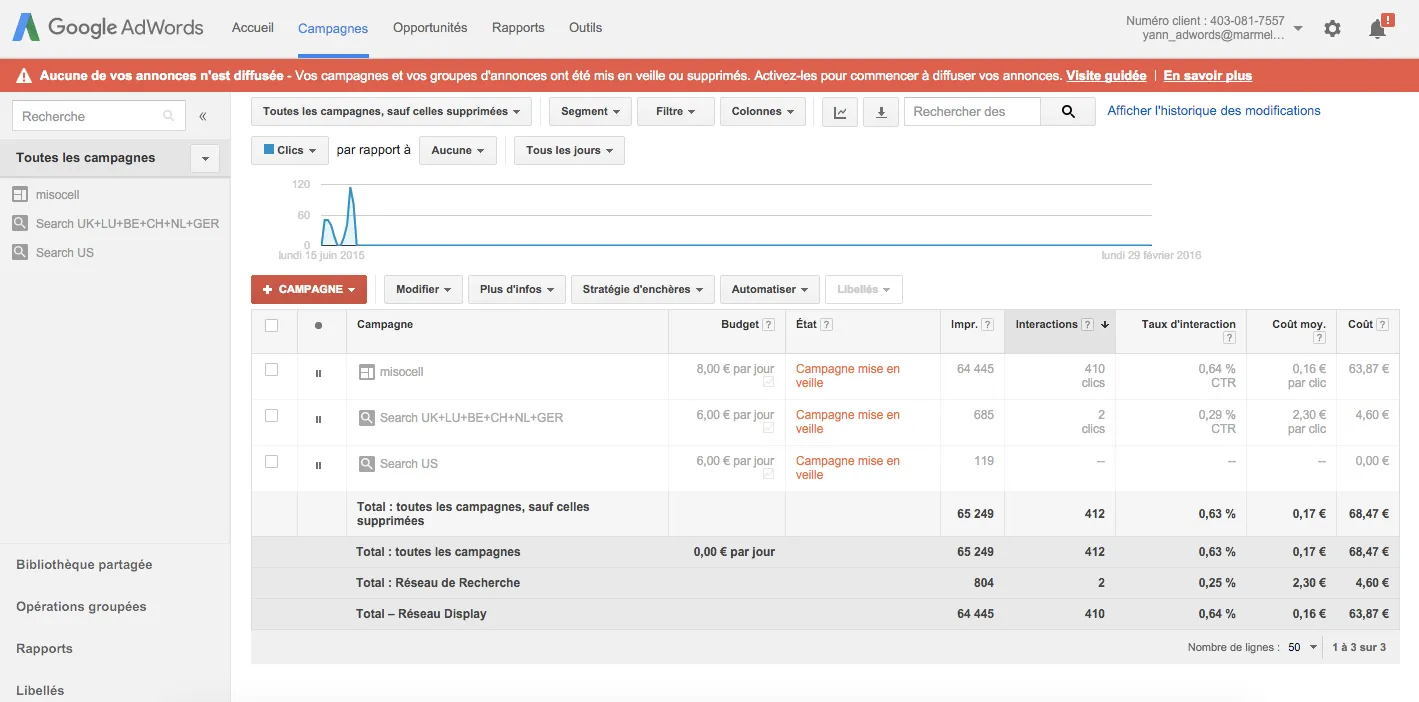Switch to the Opportunités tab
The width and height of the screenshot is (1419, 702).
point(430,28)
